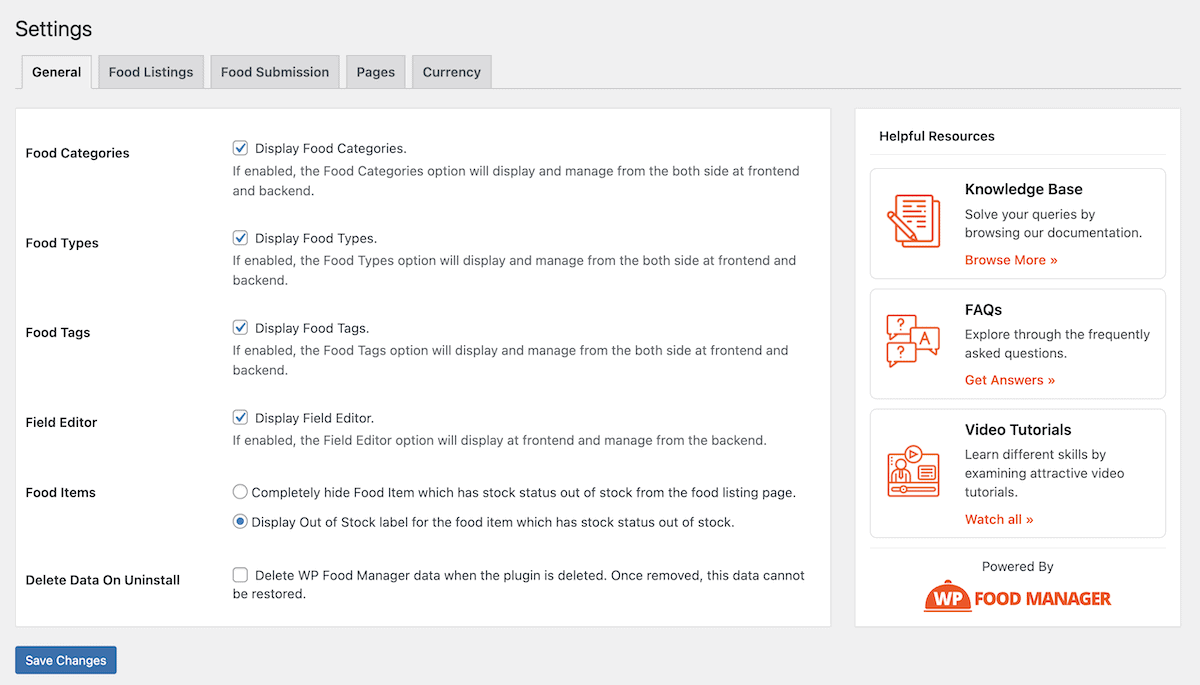Click the Save Changes button

point(66,660)
